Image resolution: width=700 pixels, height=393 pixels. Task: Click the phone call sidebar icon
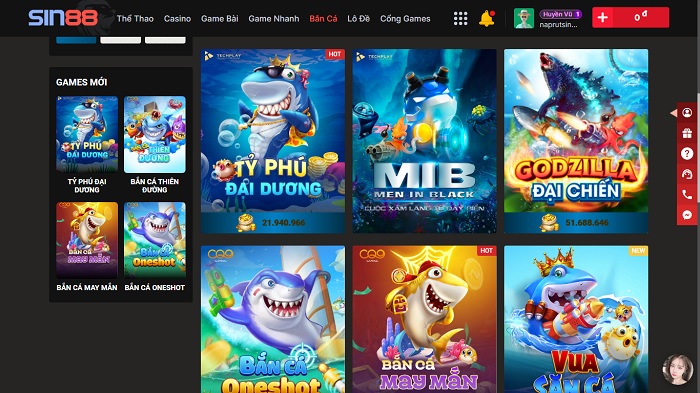(687, 194)
